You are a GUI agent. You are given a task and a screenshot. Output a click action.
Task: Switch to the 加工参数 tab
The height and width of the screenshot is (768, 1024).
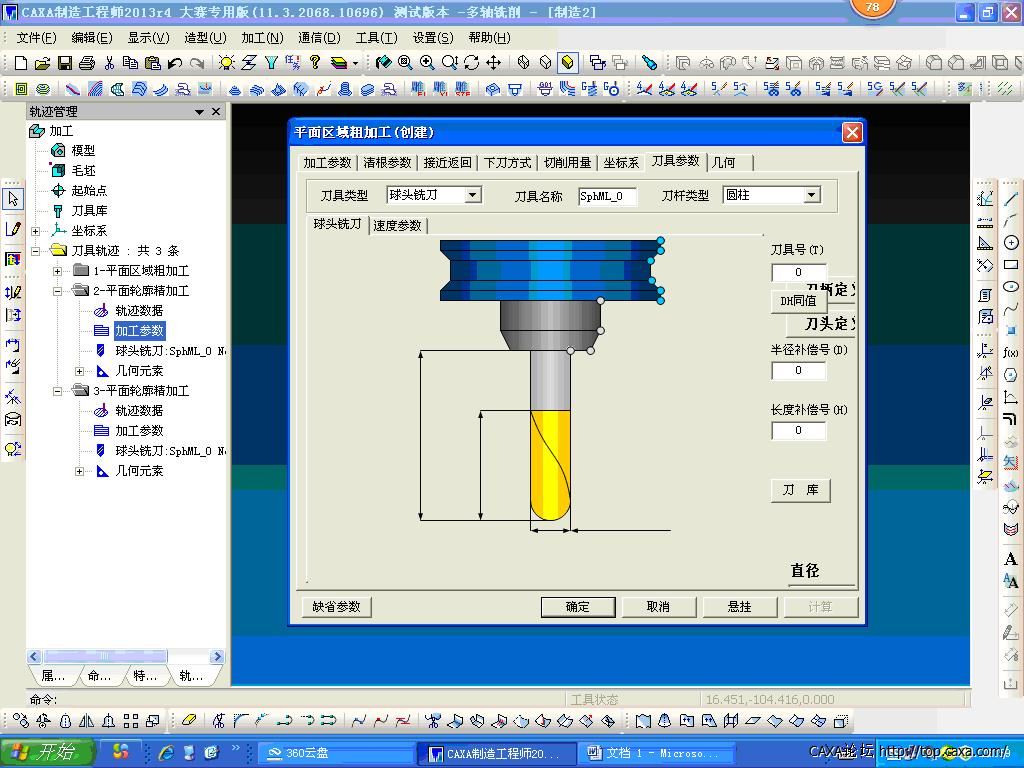(327, 163)
